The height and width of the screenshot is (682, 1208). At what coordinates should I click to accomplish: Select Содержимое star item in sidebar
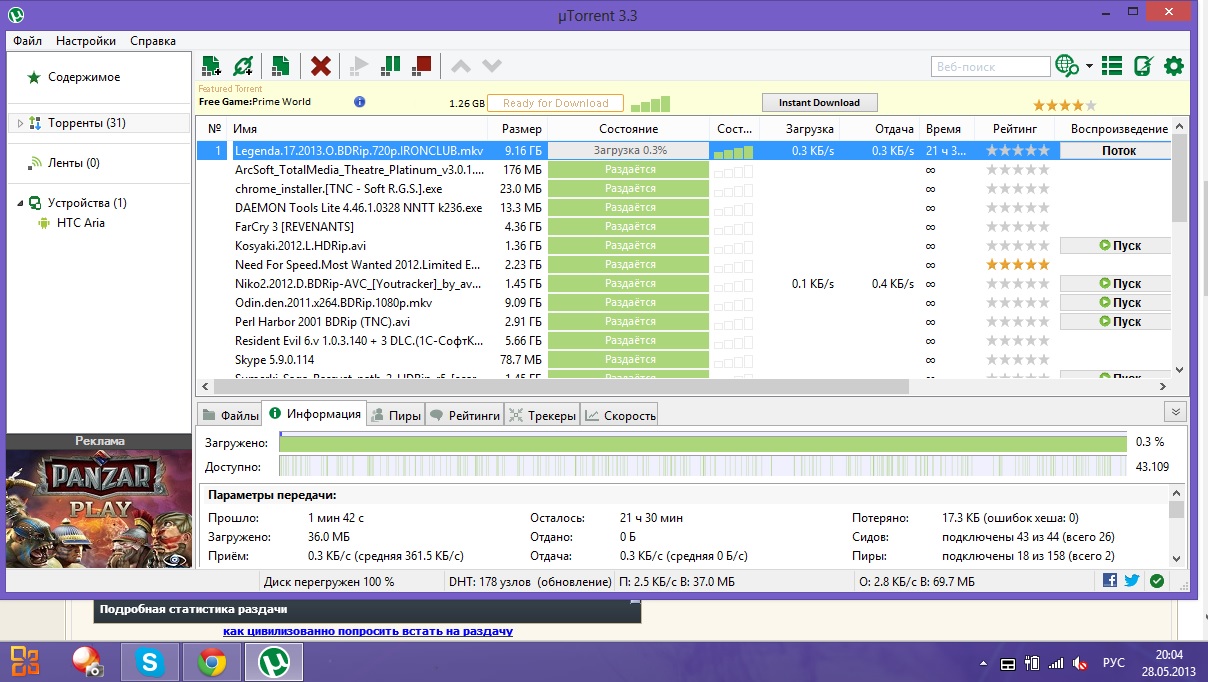click(74, 77)
